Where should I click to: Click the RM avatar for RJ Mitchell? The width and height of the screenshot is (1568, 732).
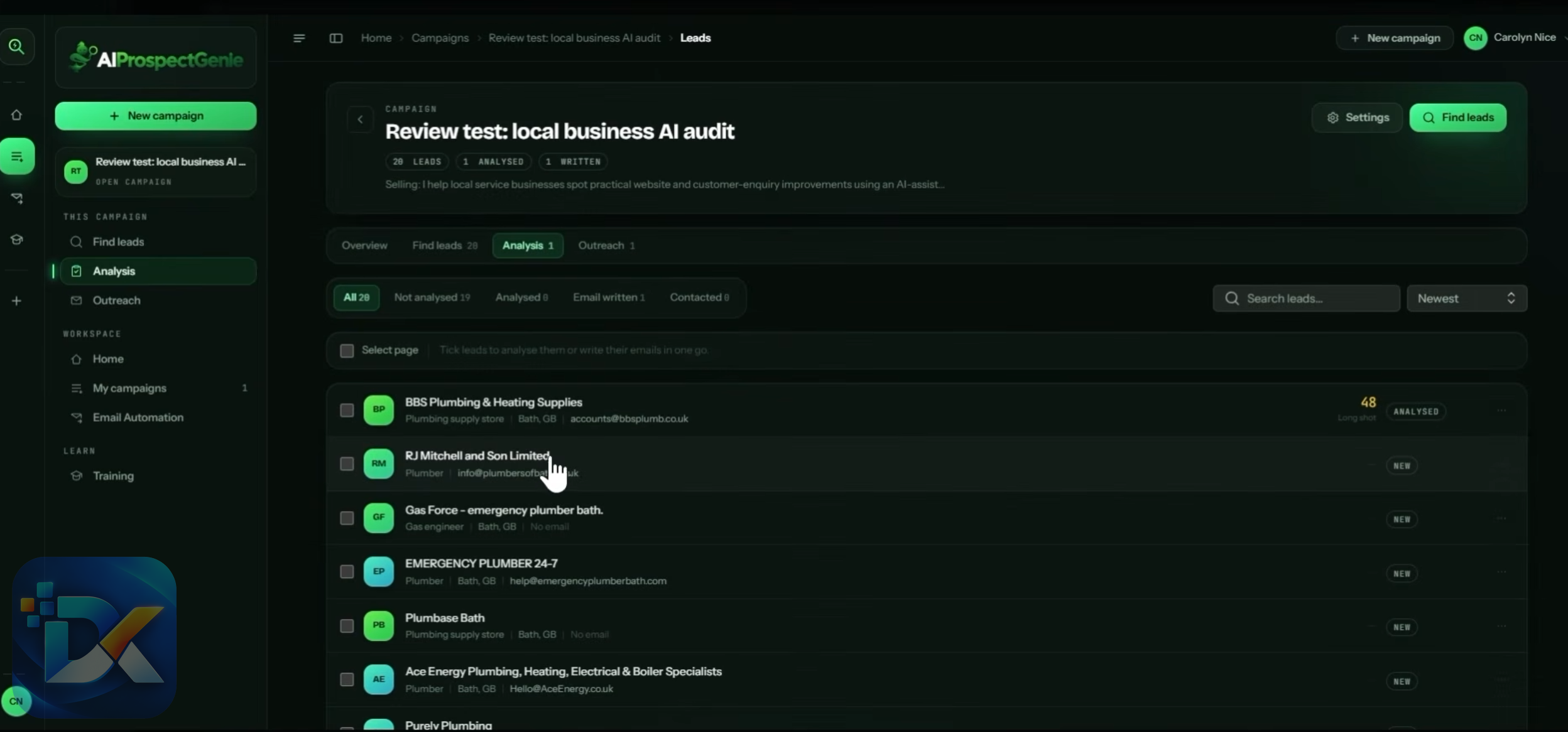379,464
